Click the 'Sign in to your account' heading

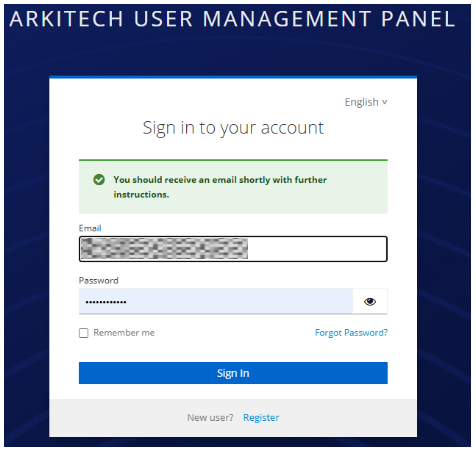pyautogui.click(x=233, y=128)
